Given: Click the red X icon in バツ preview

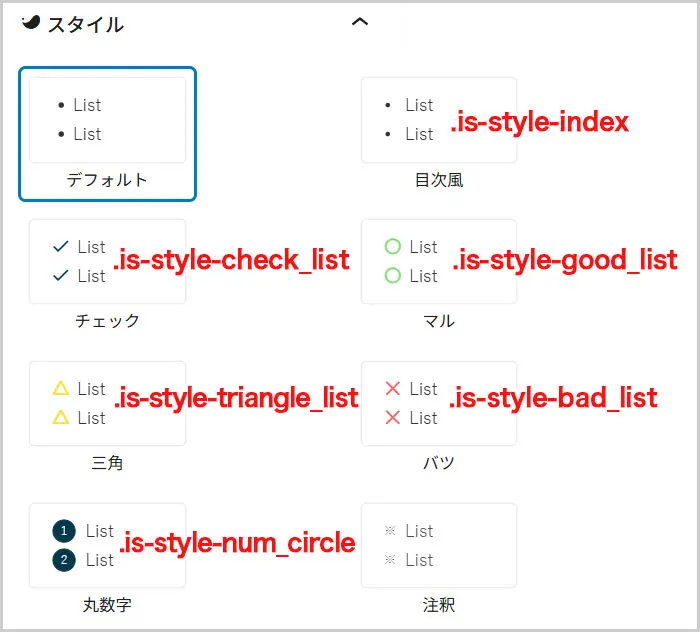Looking at the screenshot, I should pyautogui.click(x=392, y=388).
